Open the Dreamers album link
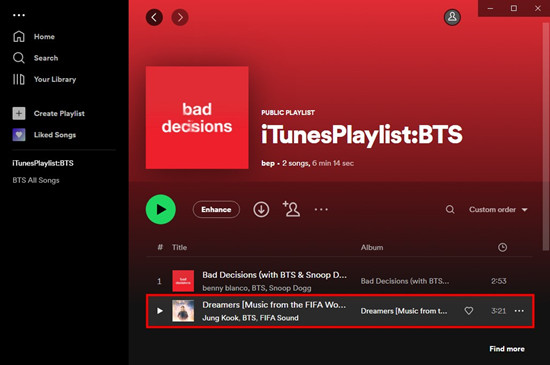The image size is (550, 365). click(x=404, y=311)
